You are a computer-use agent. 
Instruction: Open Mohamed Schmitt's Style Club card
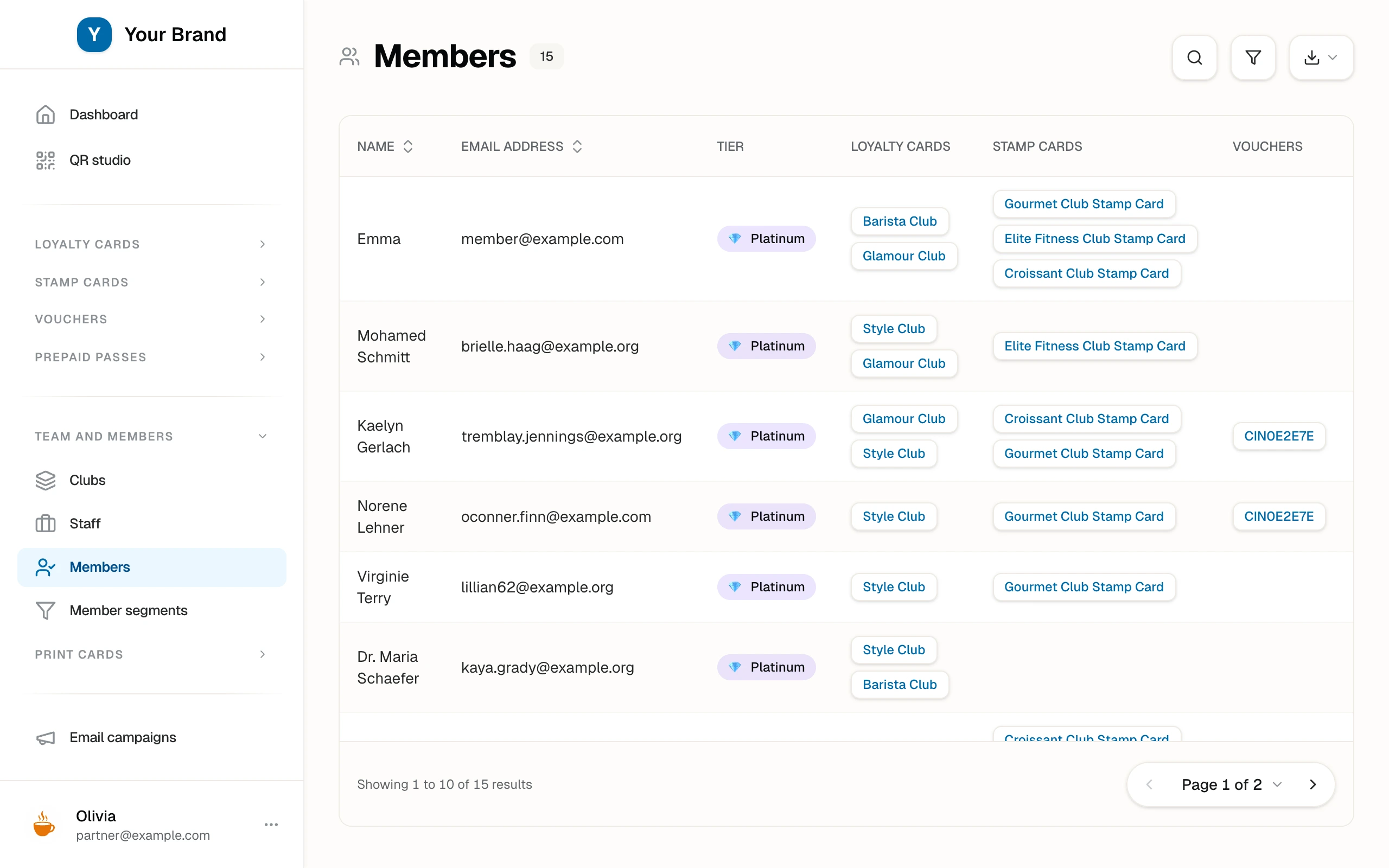pyautogui.click(x=894, y=329)
